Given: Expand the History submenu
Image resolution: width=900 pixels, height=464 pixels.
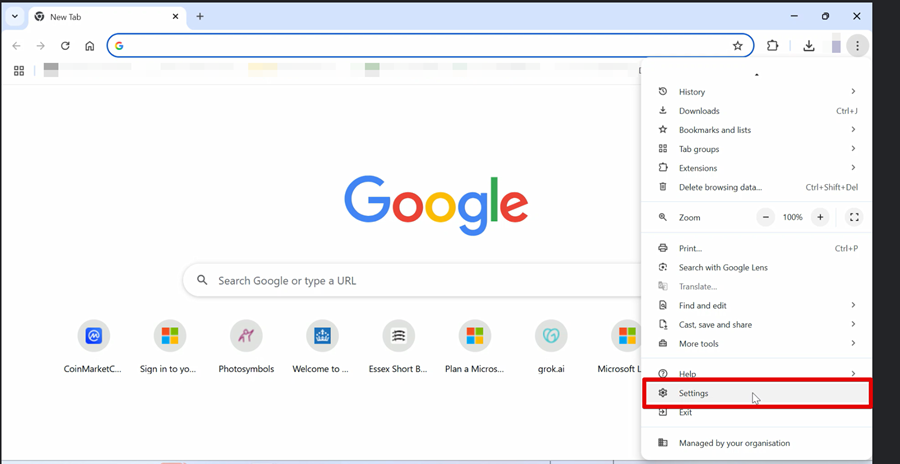Looking at the screenshot, I should (756, 92).
